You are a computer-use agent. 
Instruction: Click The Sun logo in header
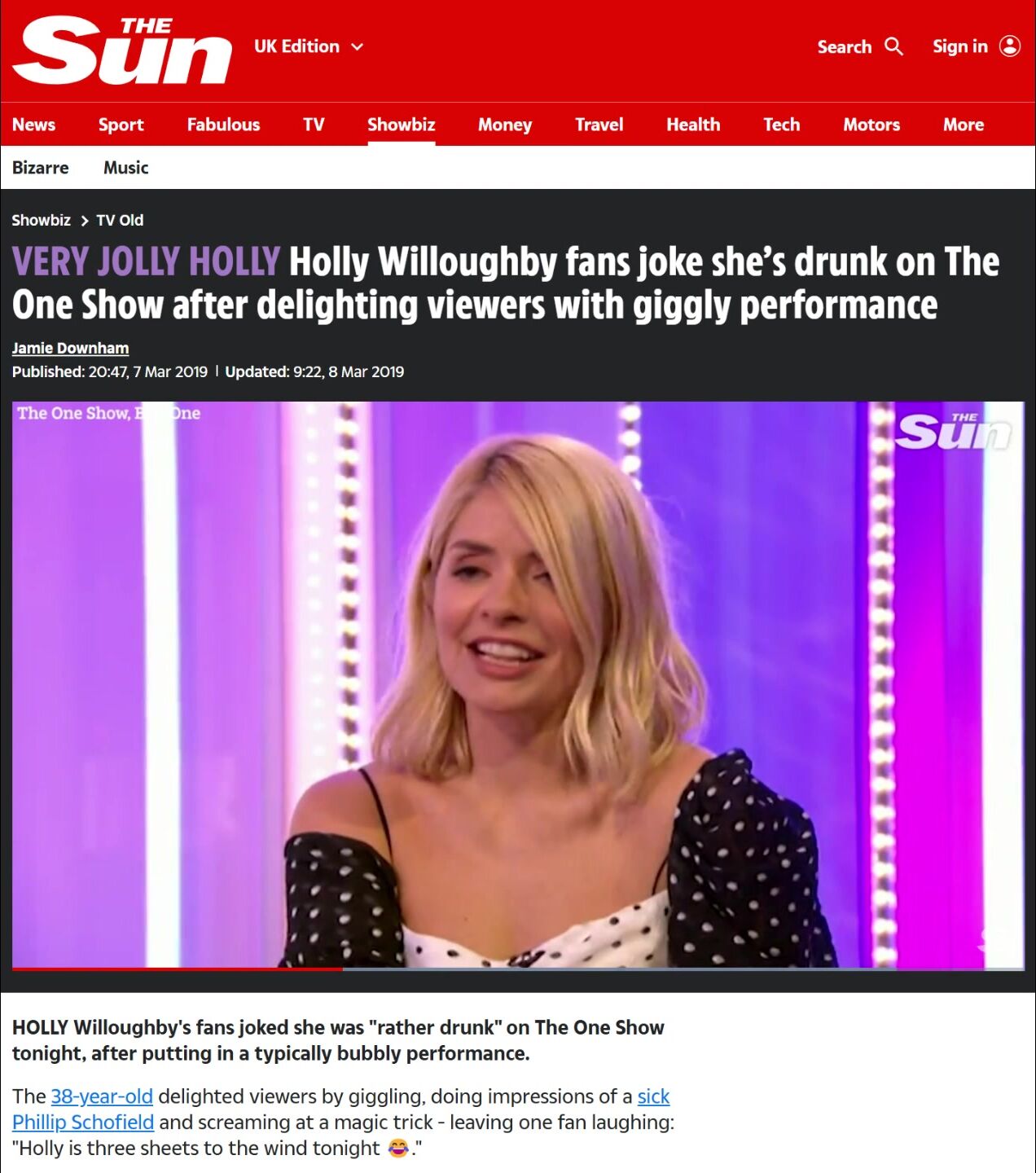(x=122, y=51)
